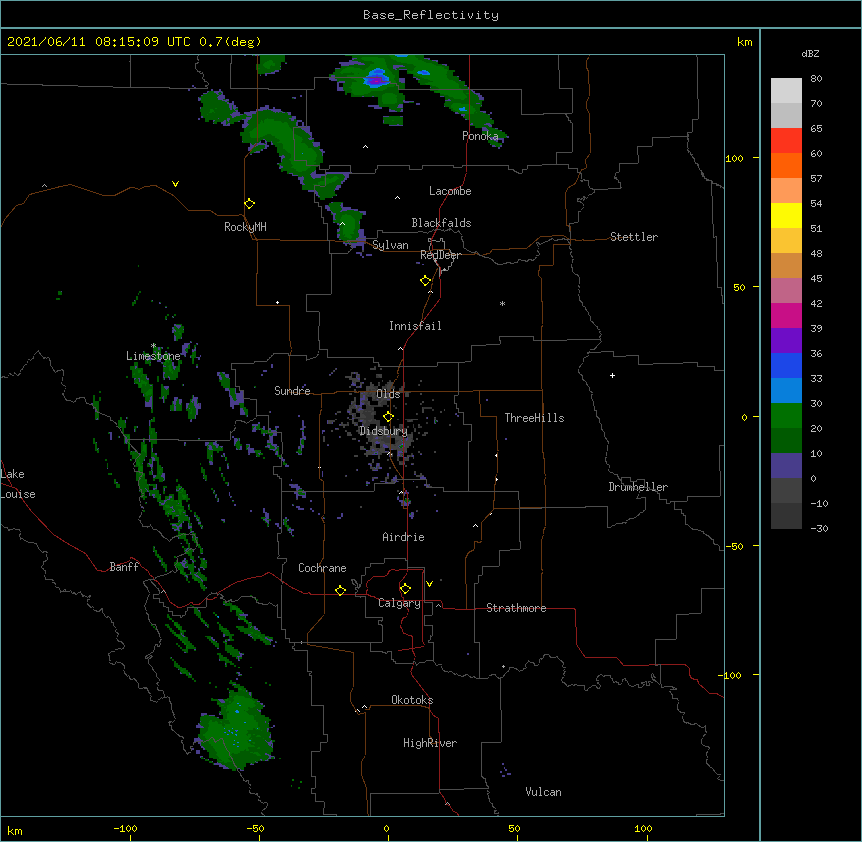
Task: Click the HighRiver label
Action: click(430, 743)
